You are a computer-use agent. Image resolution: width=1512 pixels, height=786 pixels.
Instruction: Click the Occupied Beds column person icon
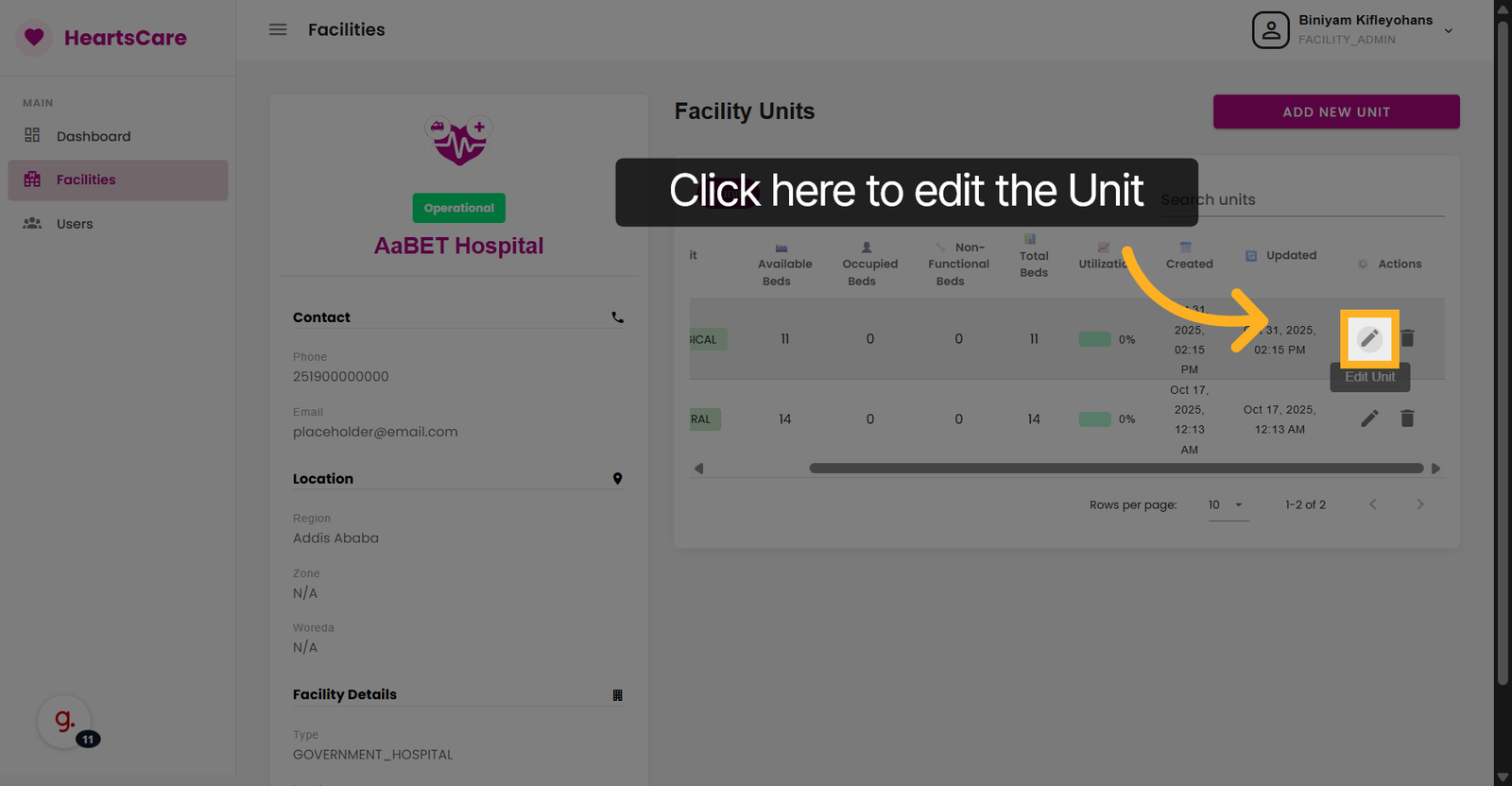coord(867,248)
